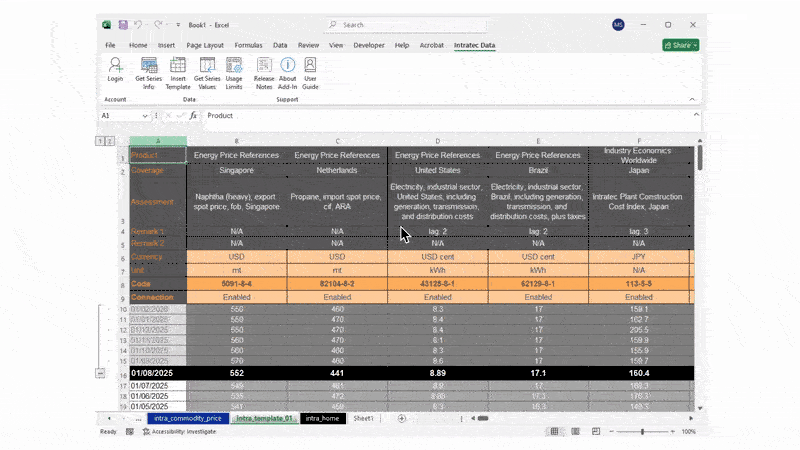Screen dimensions: 800x450
Task: Show outline level 2
Action: click(x=110, y=141)
